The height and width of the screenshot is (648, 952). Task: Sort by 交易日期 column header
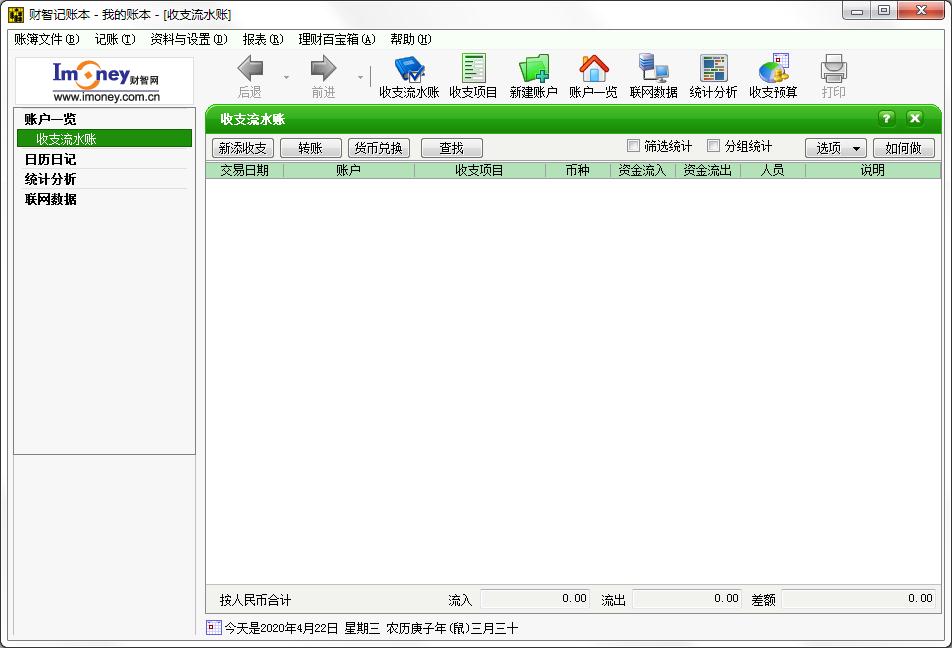coord(245,170)
